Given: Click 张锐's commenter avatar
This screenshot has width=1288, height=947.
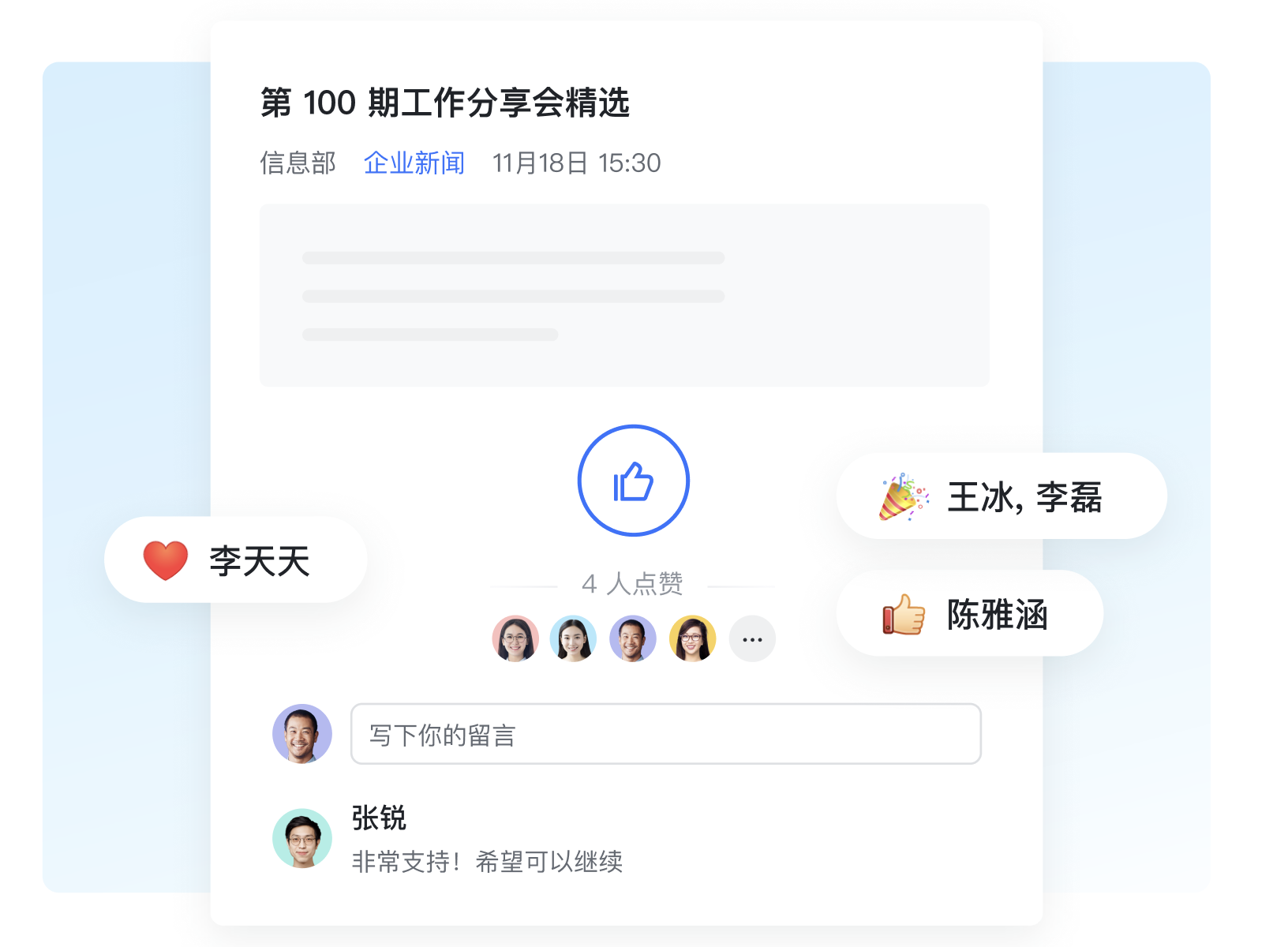Looking at the screenshot, I should [302, 838].
